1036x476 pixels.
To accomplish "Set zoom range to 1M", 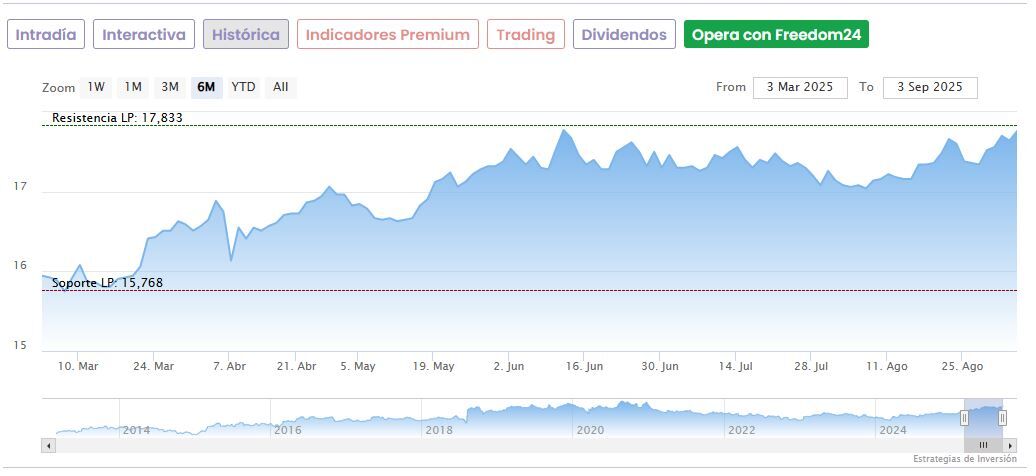I will coord(133,87).
